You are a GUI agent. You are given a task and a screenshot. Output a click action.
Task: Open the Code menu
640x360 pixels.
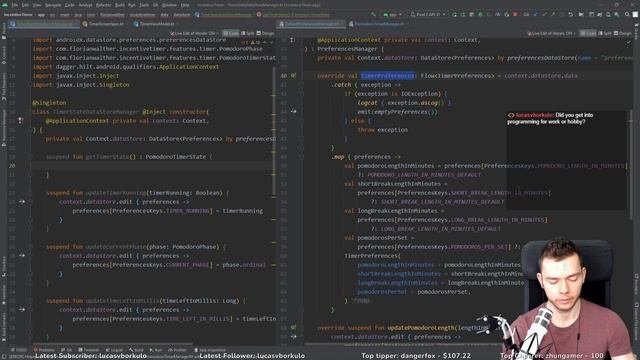point(70,5)
